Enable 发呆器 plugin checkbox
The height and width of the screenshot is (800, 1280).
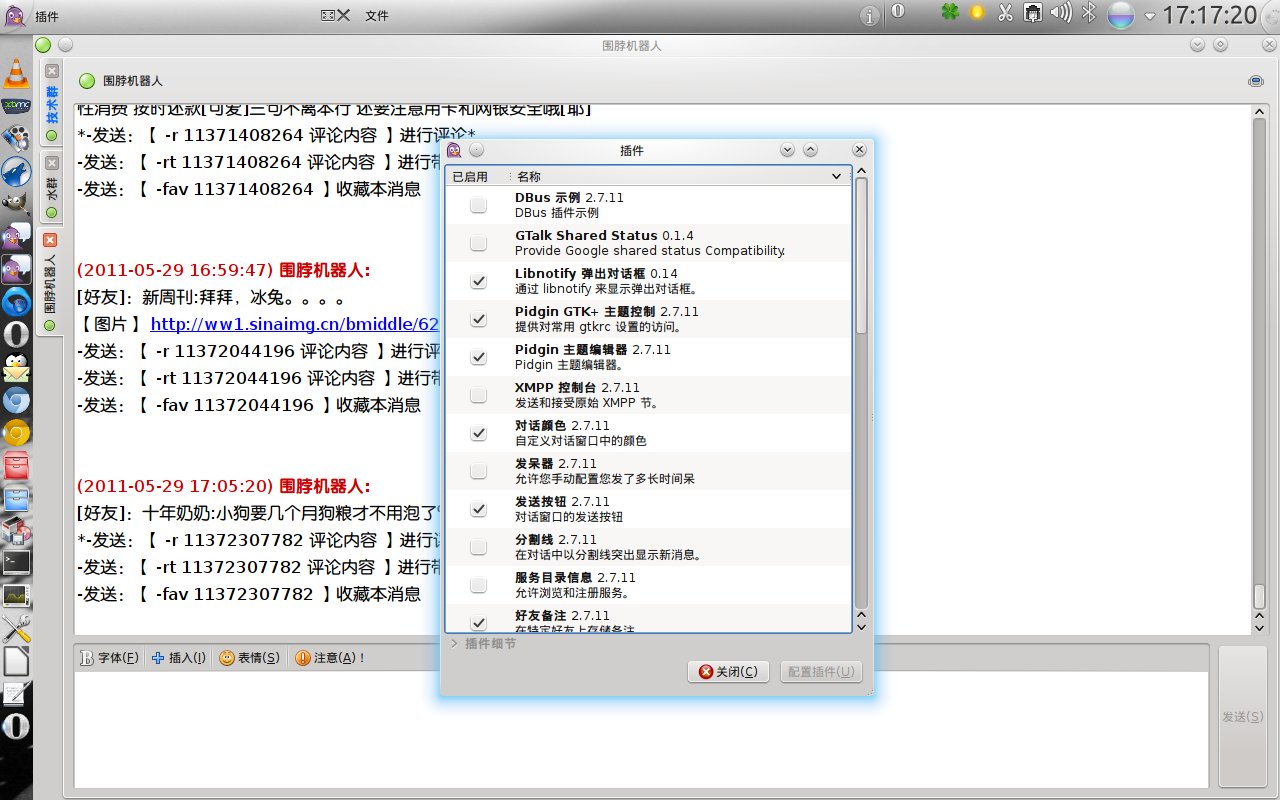point(478,471)
